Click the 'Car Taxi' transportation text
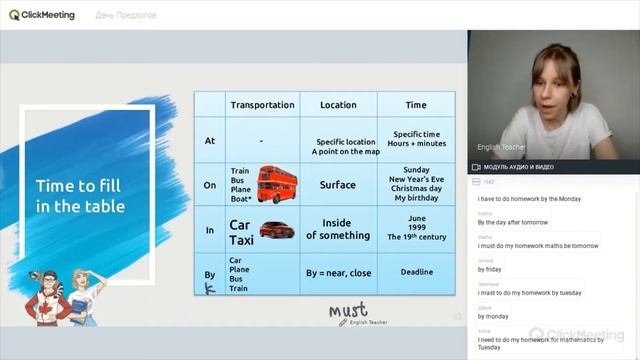The width and height of the screenshot is (640, 360). (x=242, y=232)
